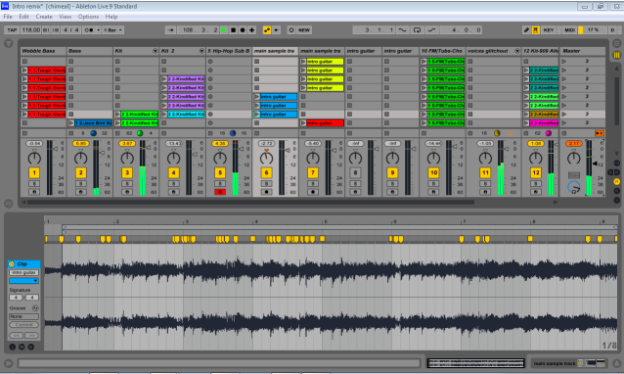Toggle the Follow arrow button
624x374 pixels.
170,30
